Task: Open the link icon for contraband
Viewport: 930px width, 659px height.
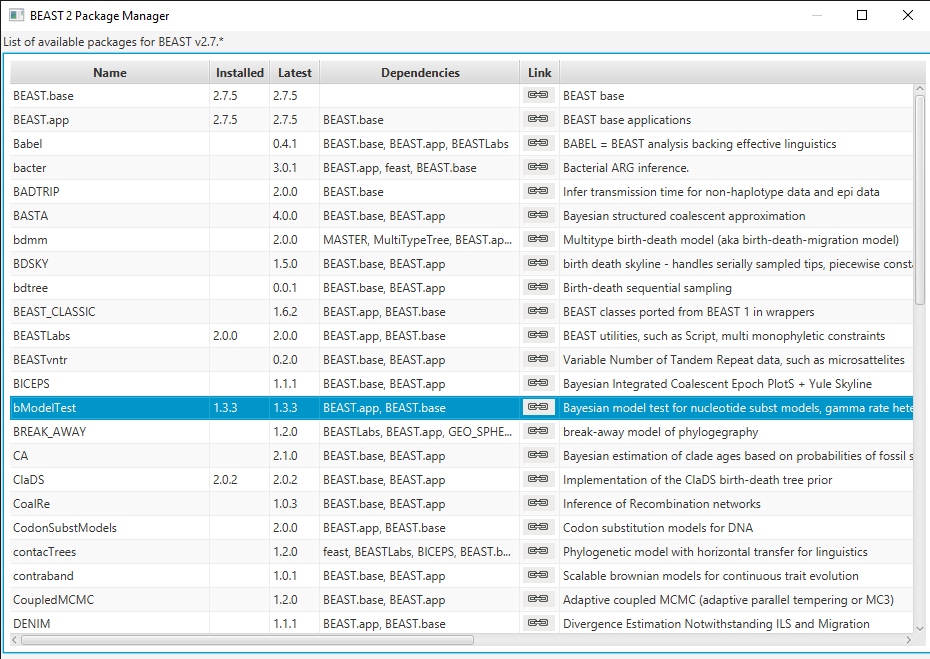Action: coord(538,575)
